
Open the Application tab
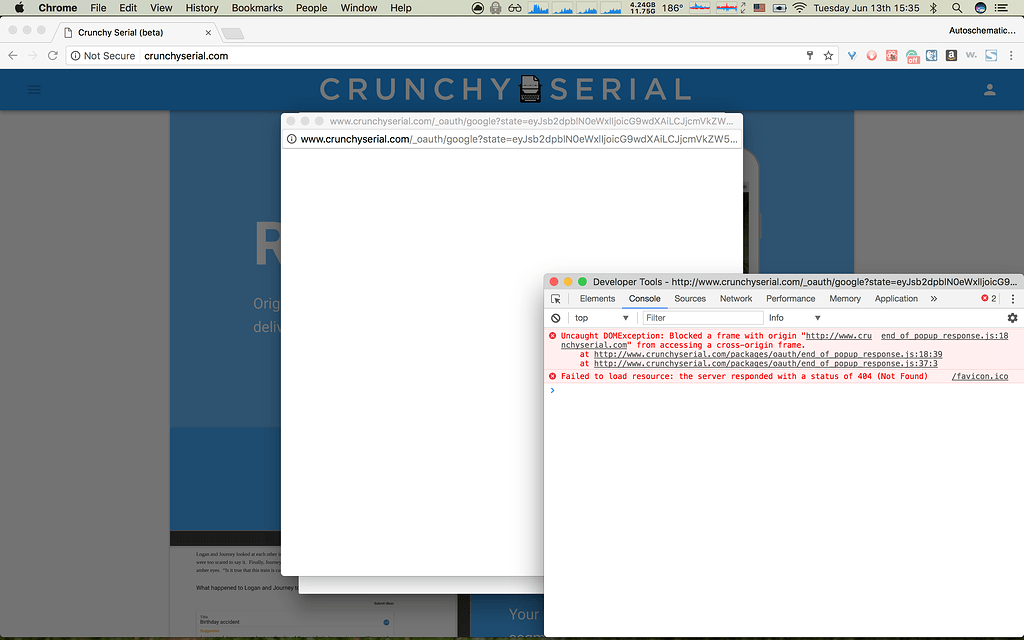(x=896, y=298)
